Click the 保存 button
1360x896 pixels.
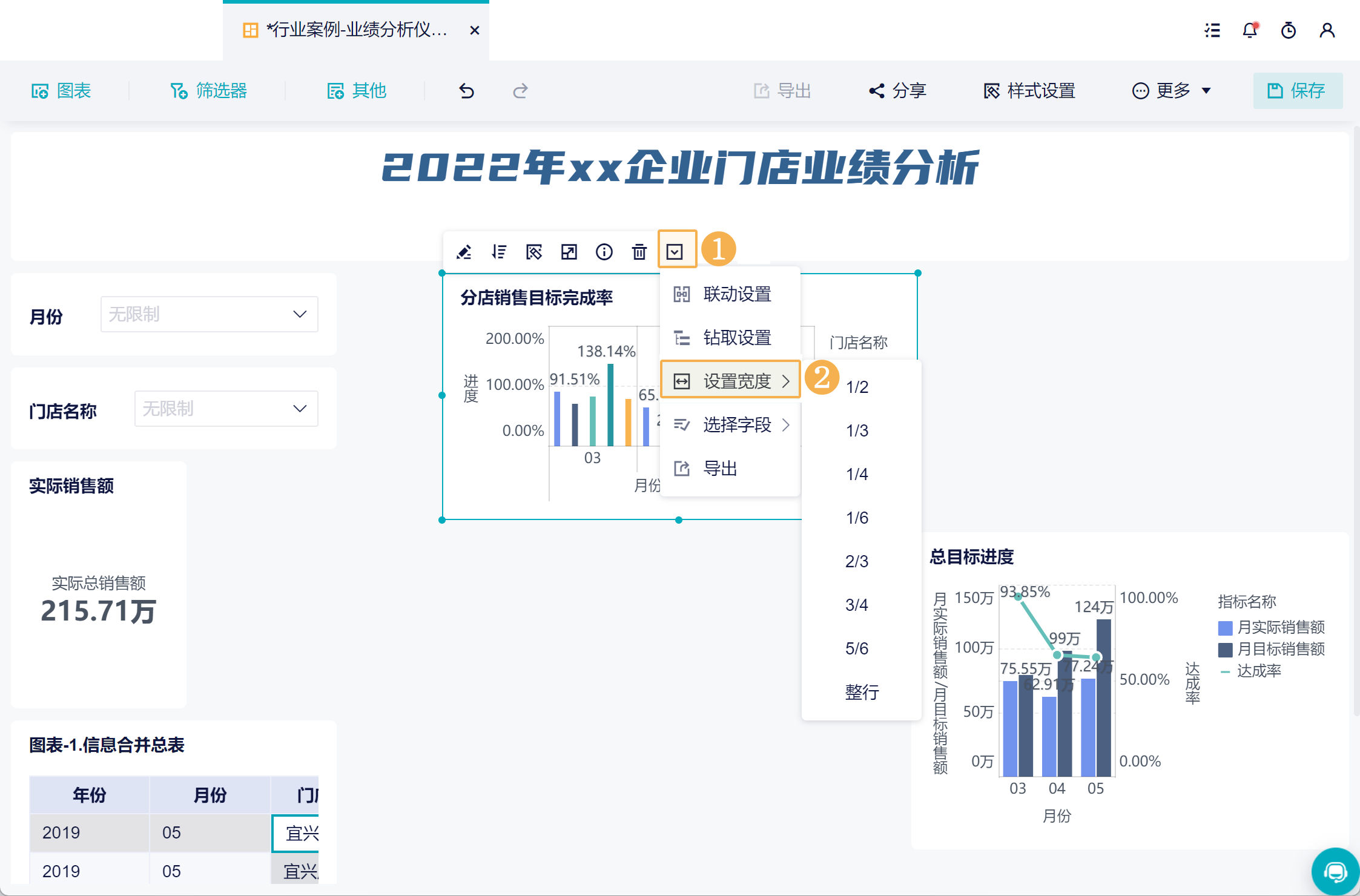pyautogui.click(x=1298, y=91)
